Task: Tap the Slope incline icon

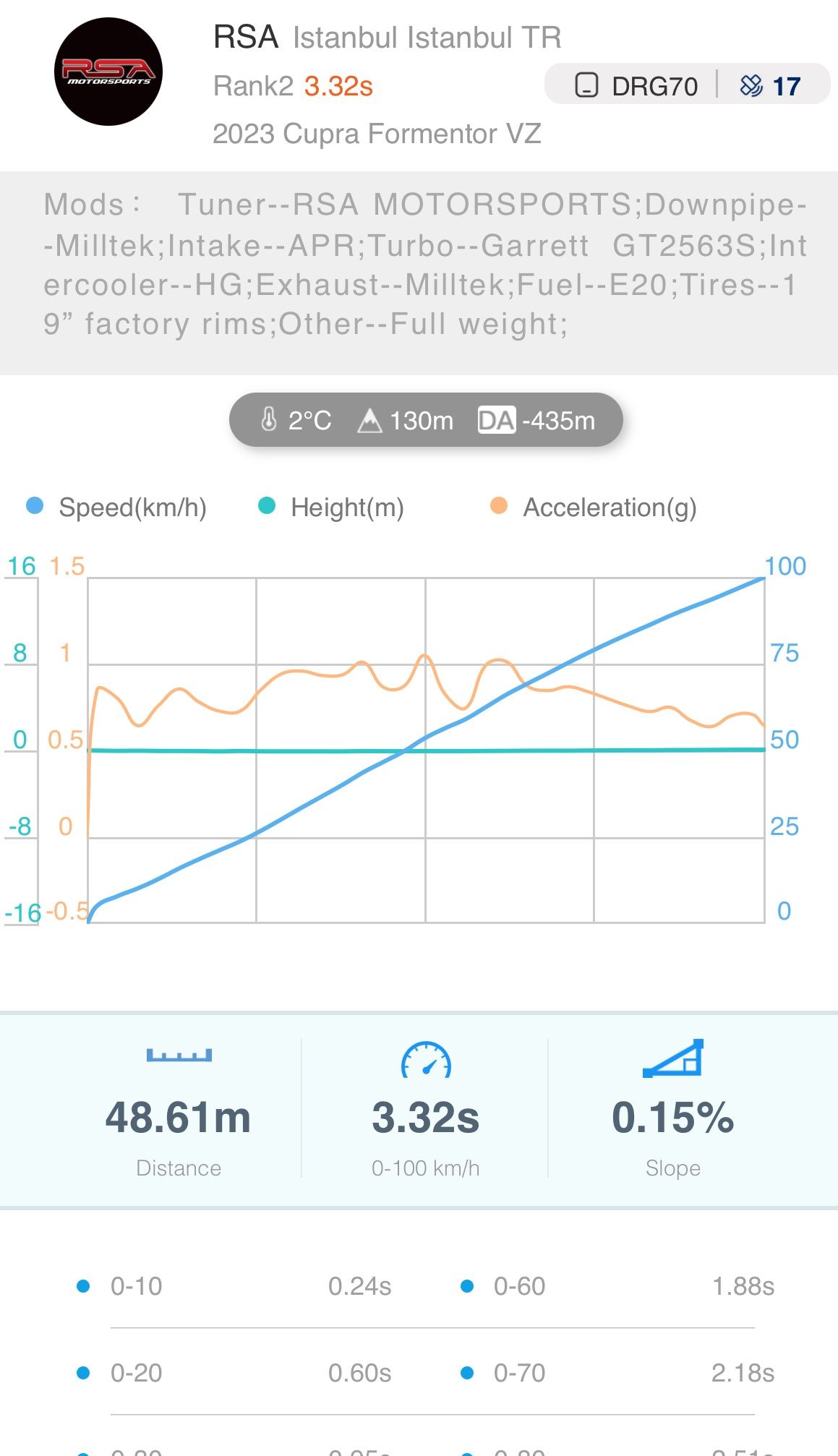Action: coord(673,1058)
